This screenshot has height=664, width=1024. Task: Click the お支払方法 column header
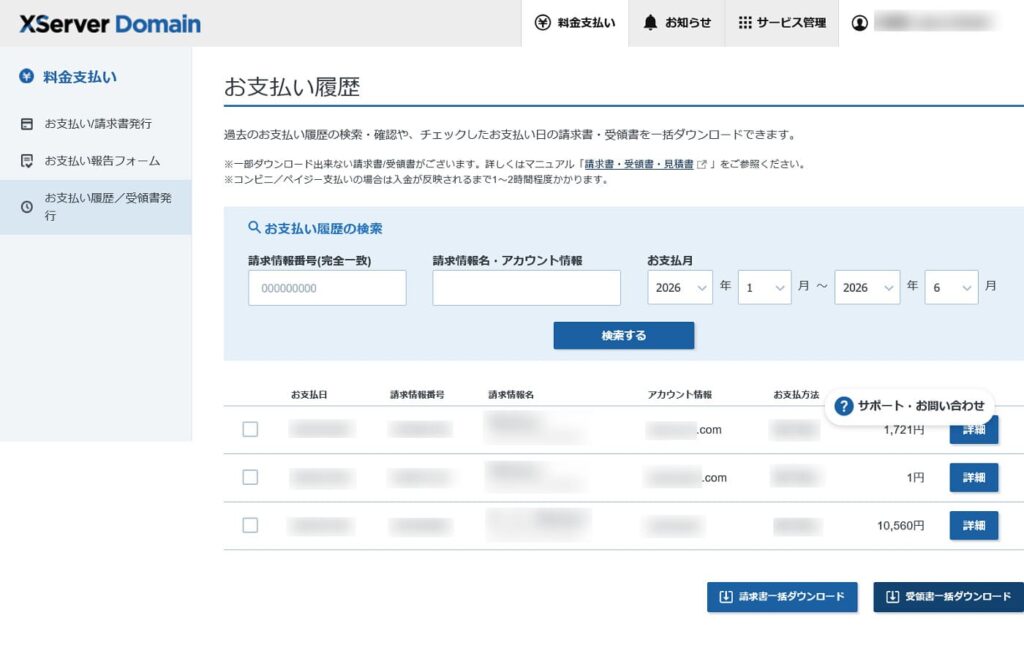pos(796,394)
